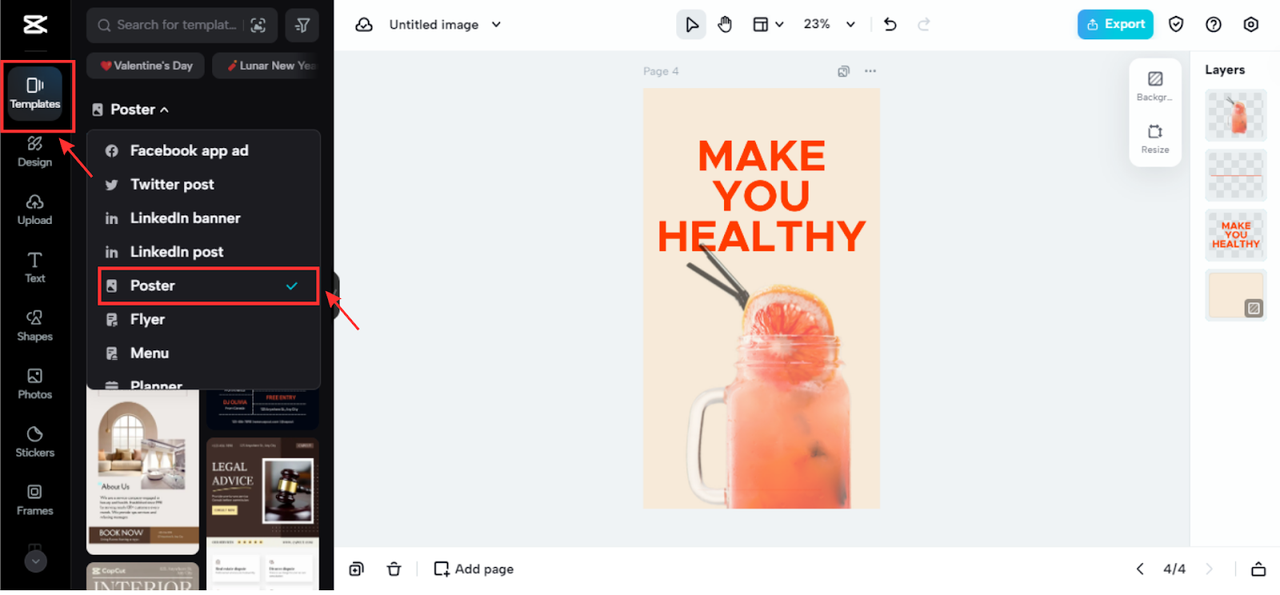
Task: Click the image search icon in search box
Action: (258, 25)
